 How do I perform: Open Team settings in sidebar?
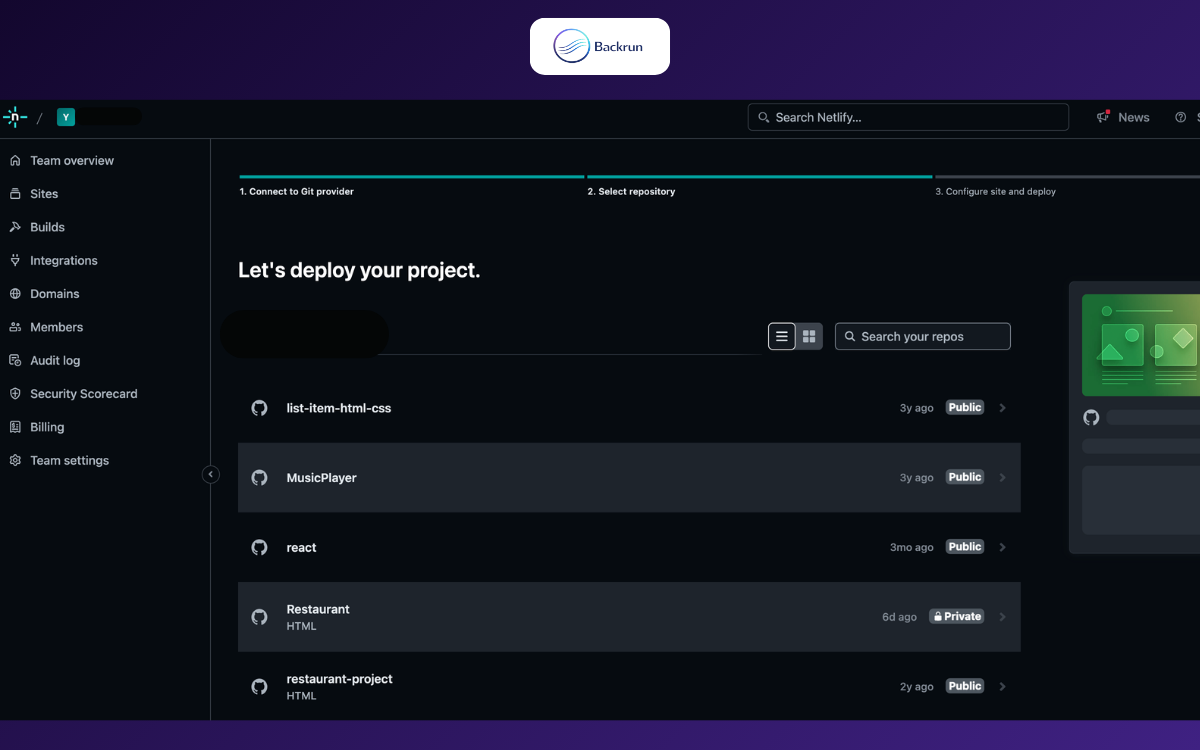point(70,460)
